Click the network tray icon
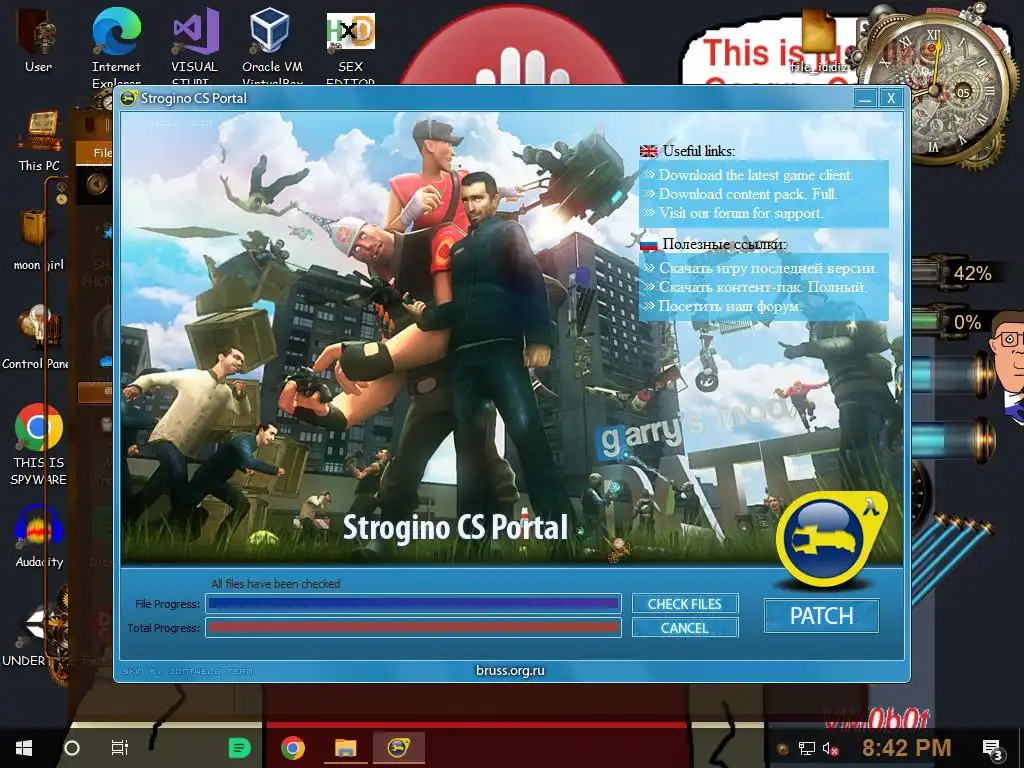The height and width of the screenshot is (768, 1024). coord(807,749)
